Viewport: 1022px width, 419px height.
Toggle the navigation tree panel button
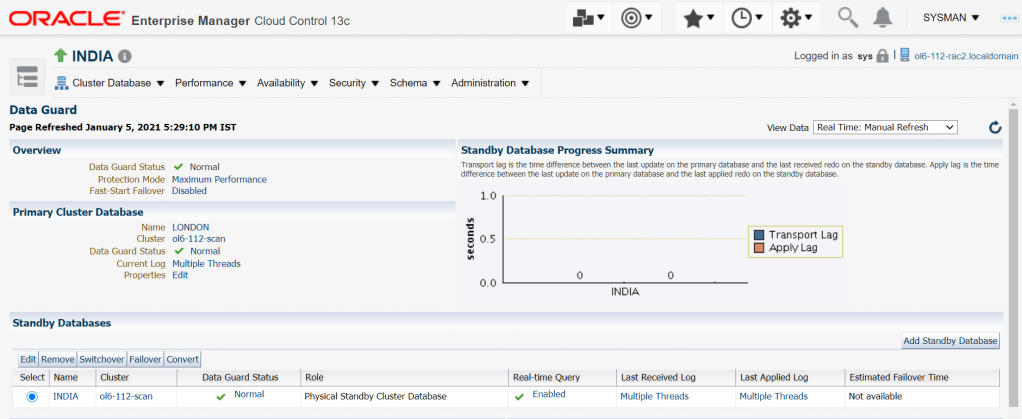pyautogui.click(x=26, y=76)
